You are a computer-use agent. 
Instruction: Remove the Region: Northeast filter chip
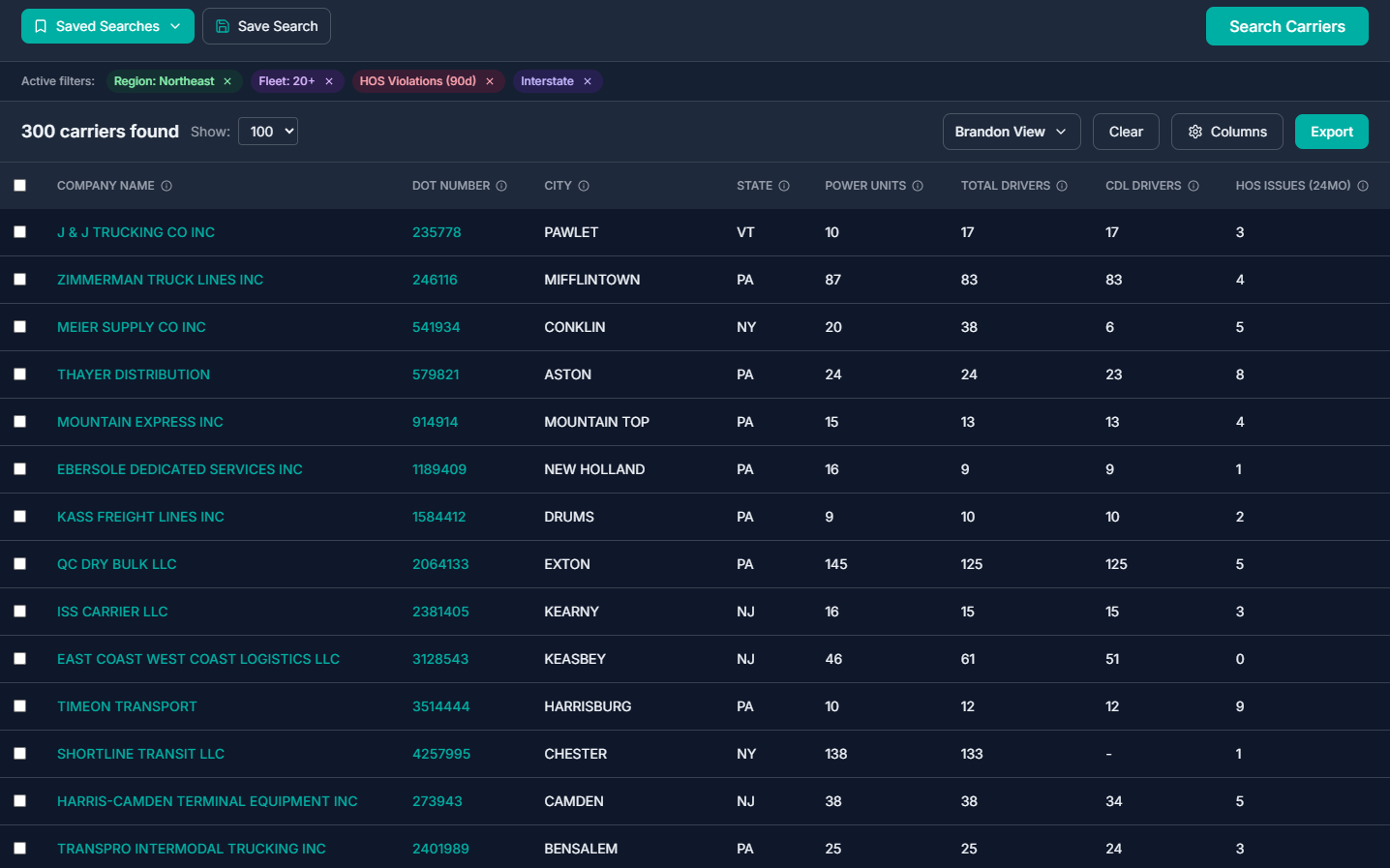tap(227, 81)
